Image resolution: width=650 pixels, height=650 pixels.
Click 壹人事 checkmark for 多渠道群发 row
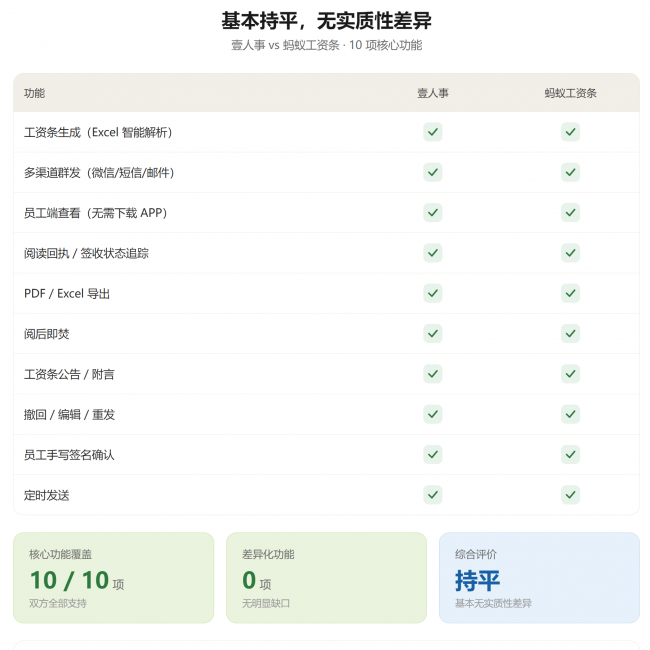pos(432,172)
